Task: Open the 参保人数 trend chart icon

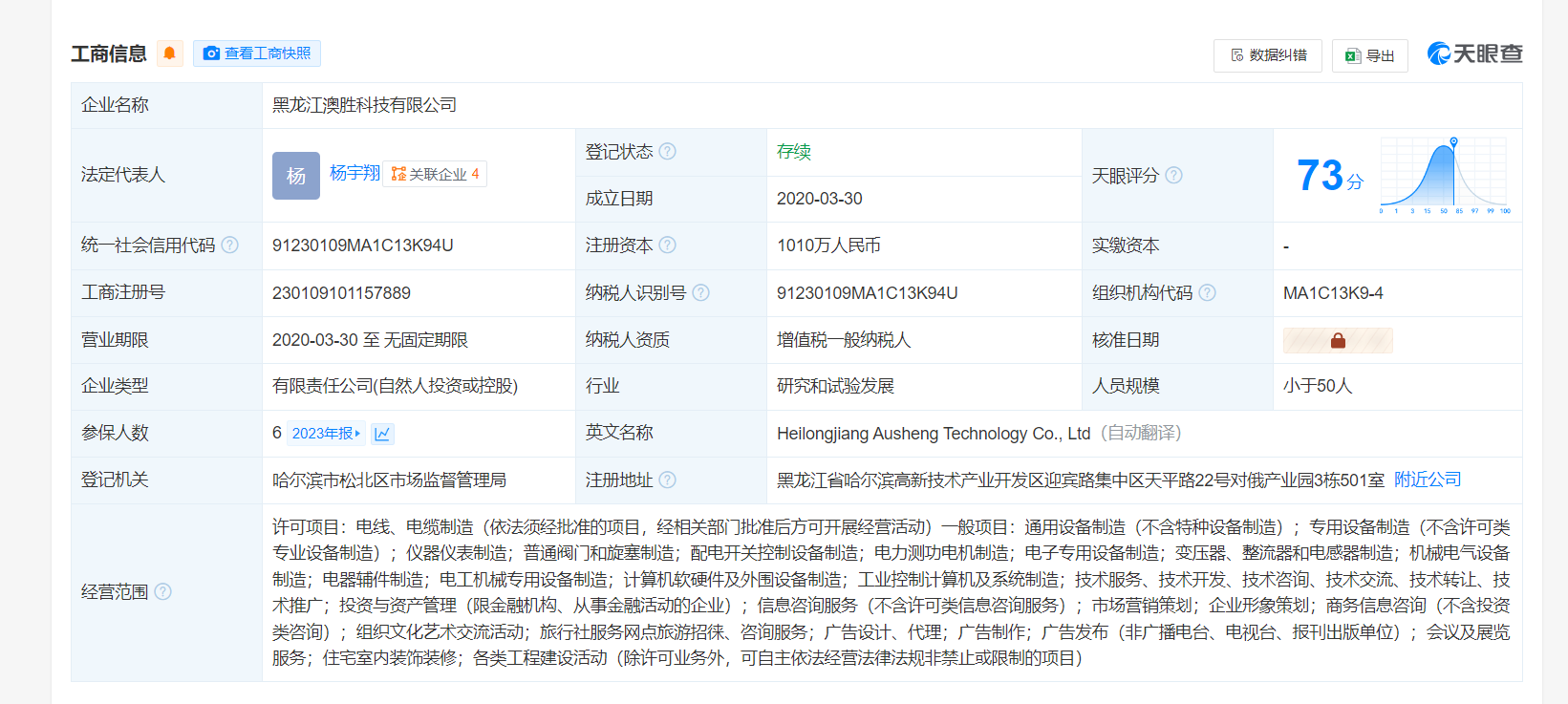Action: pyautogui.click(x=382, y=434)
